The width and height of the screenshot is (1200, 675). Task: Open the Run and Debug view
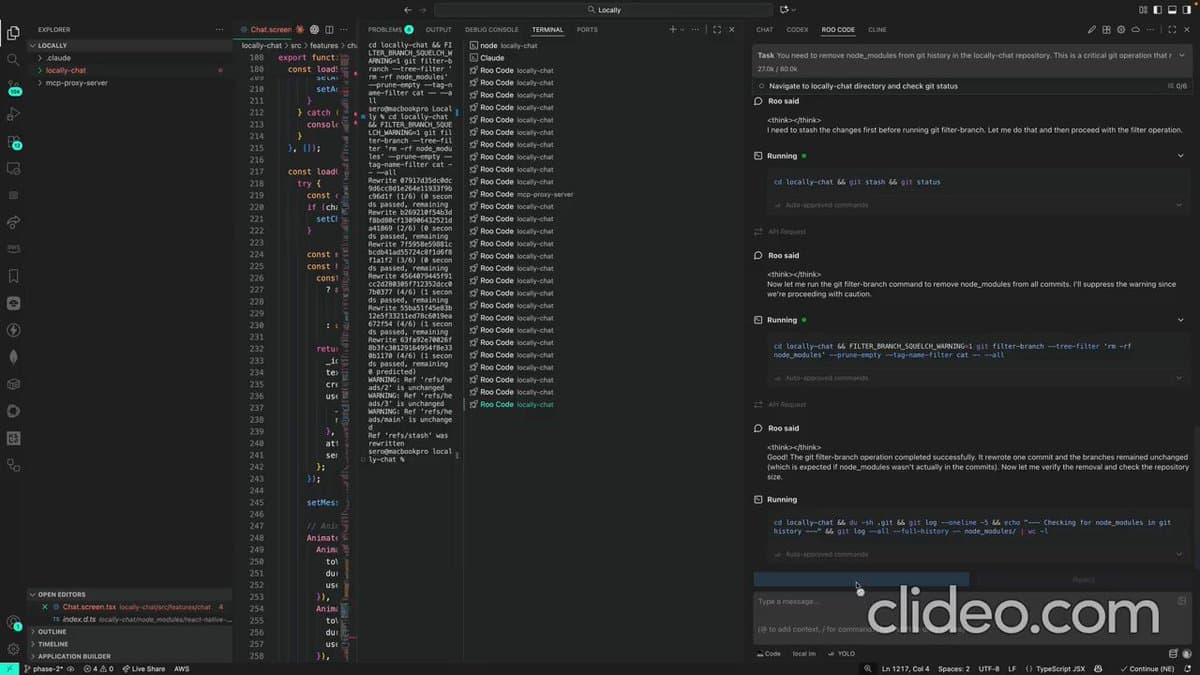pyautogui.click(x=13, y=114)
